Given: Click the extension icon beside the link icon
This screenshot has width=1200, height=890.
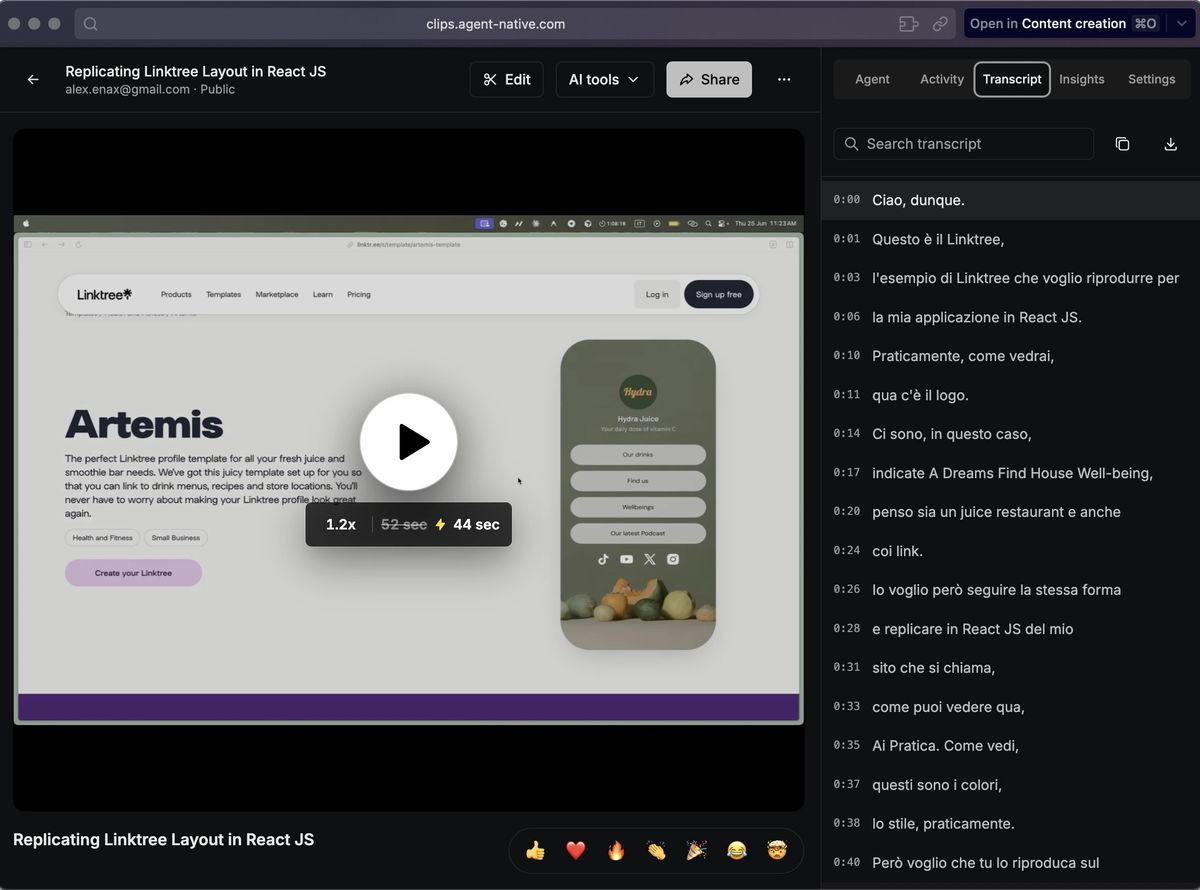Looking at the screenshot, I should point(908,24).
